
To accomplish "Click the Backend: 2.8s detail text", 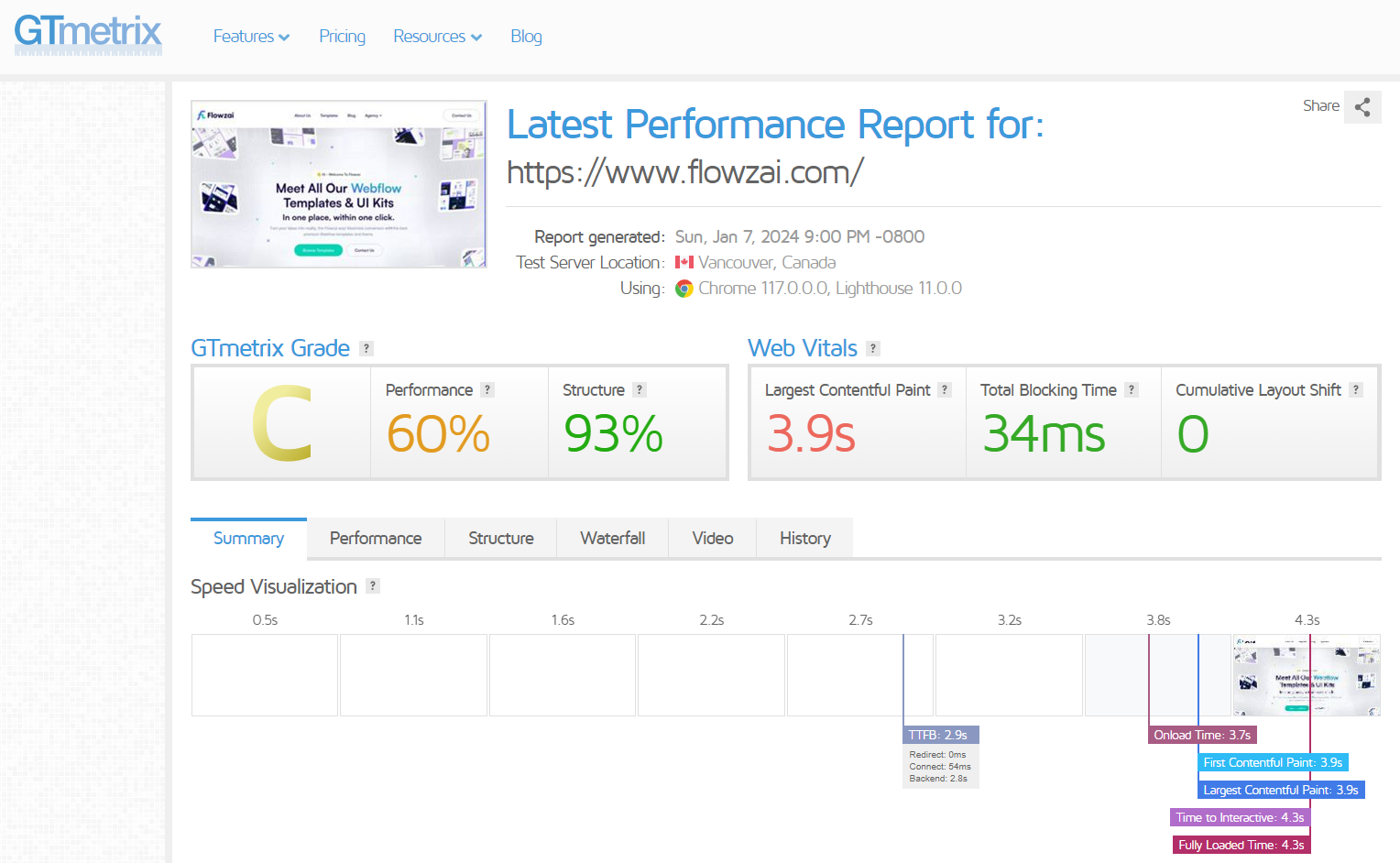I will pos(938,779).
